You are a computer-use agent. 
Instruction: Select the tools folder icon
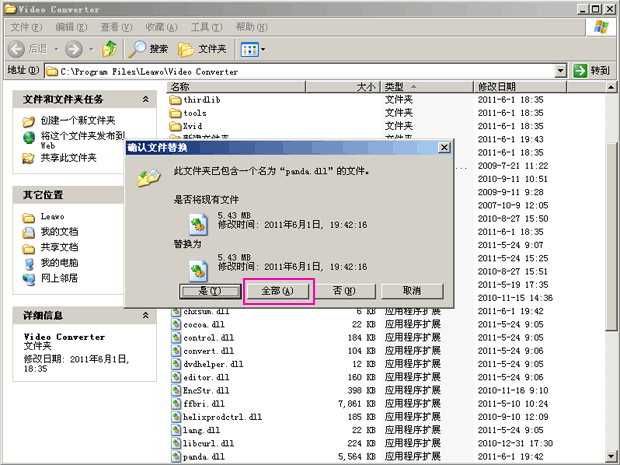click(x=175, y=113)
